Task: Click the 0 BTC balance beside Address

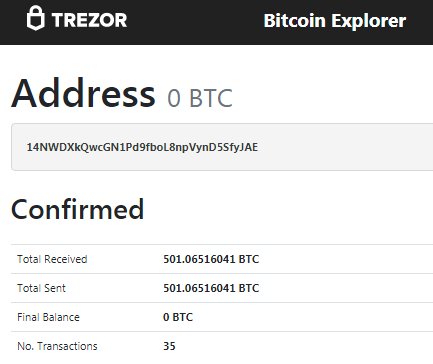Action: [x=200, y=98]
